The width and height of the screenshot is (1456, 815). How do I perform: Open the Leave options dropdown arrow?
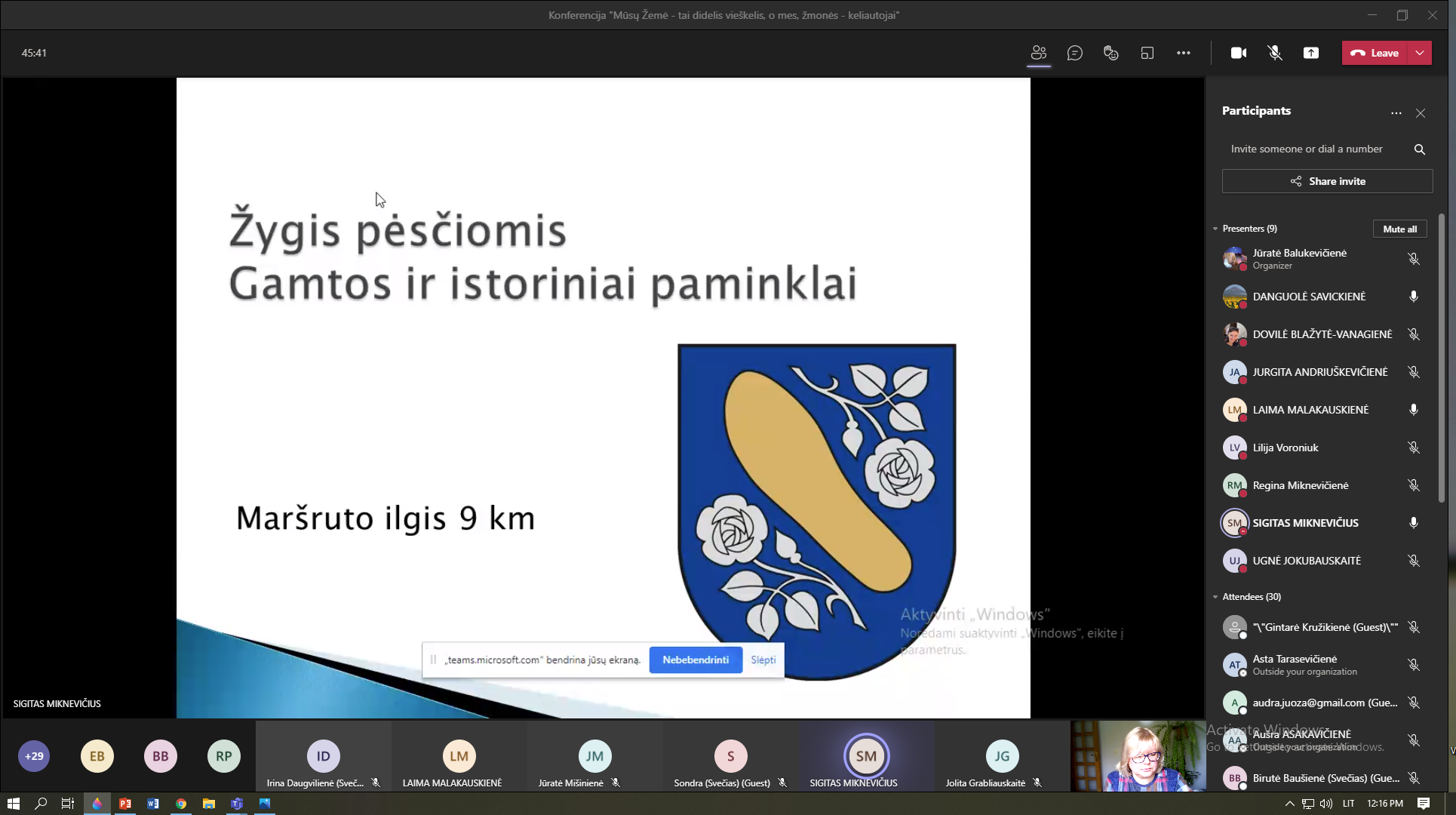[1421, 53]
